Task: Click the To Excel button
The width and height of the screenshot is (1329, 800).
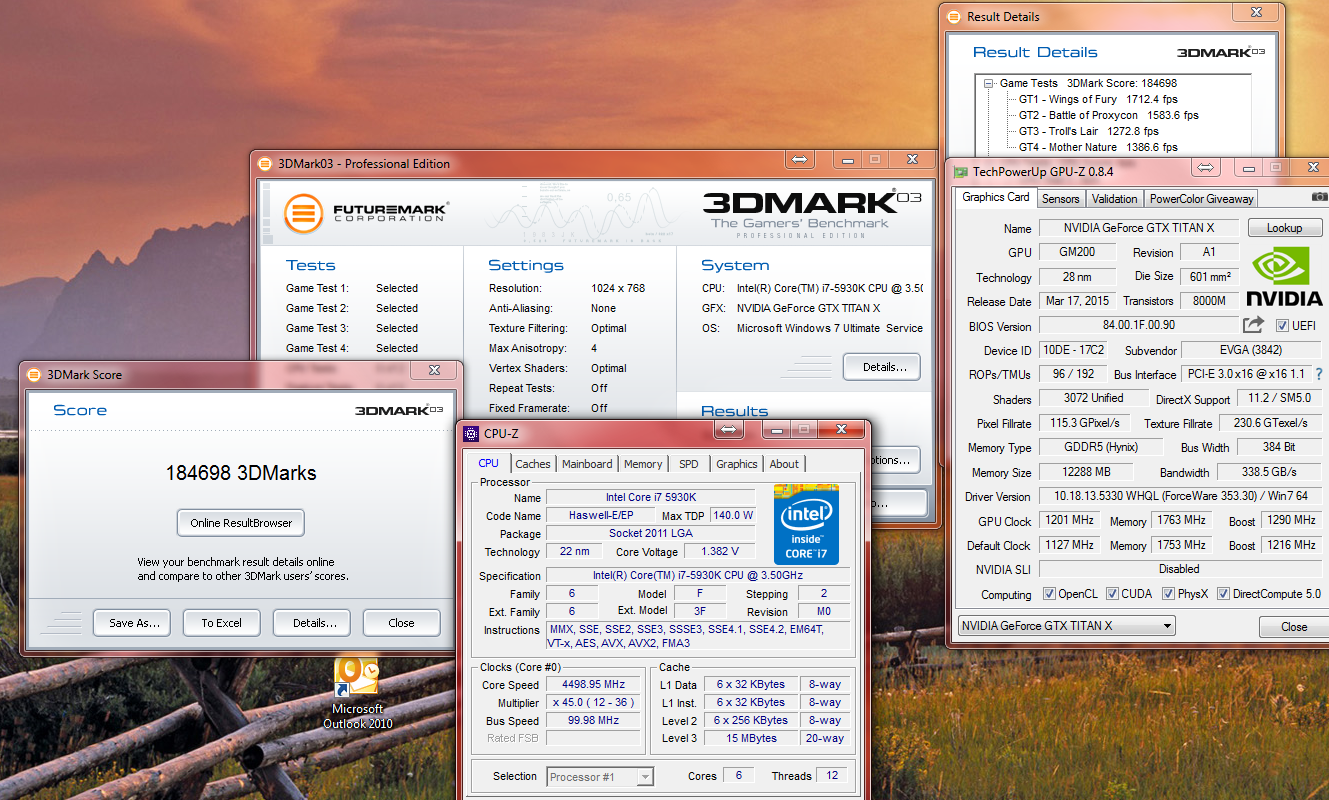Action: coord(221,623)
